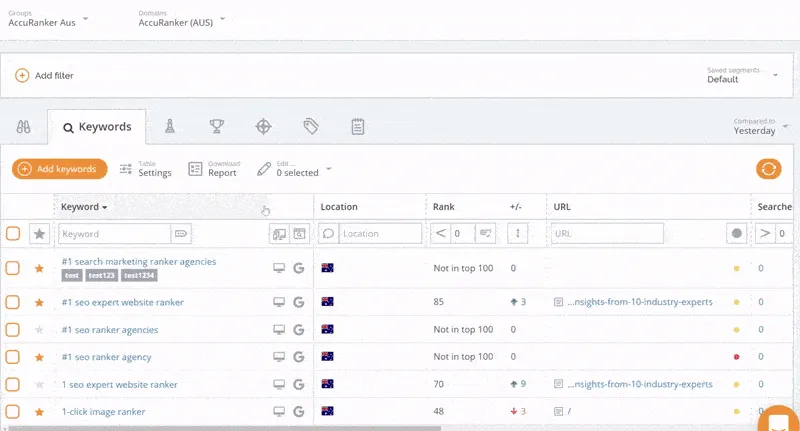Click the URL column header

pos(562,207)
